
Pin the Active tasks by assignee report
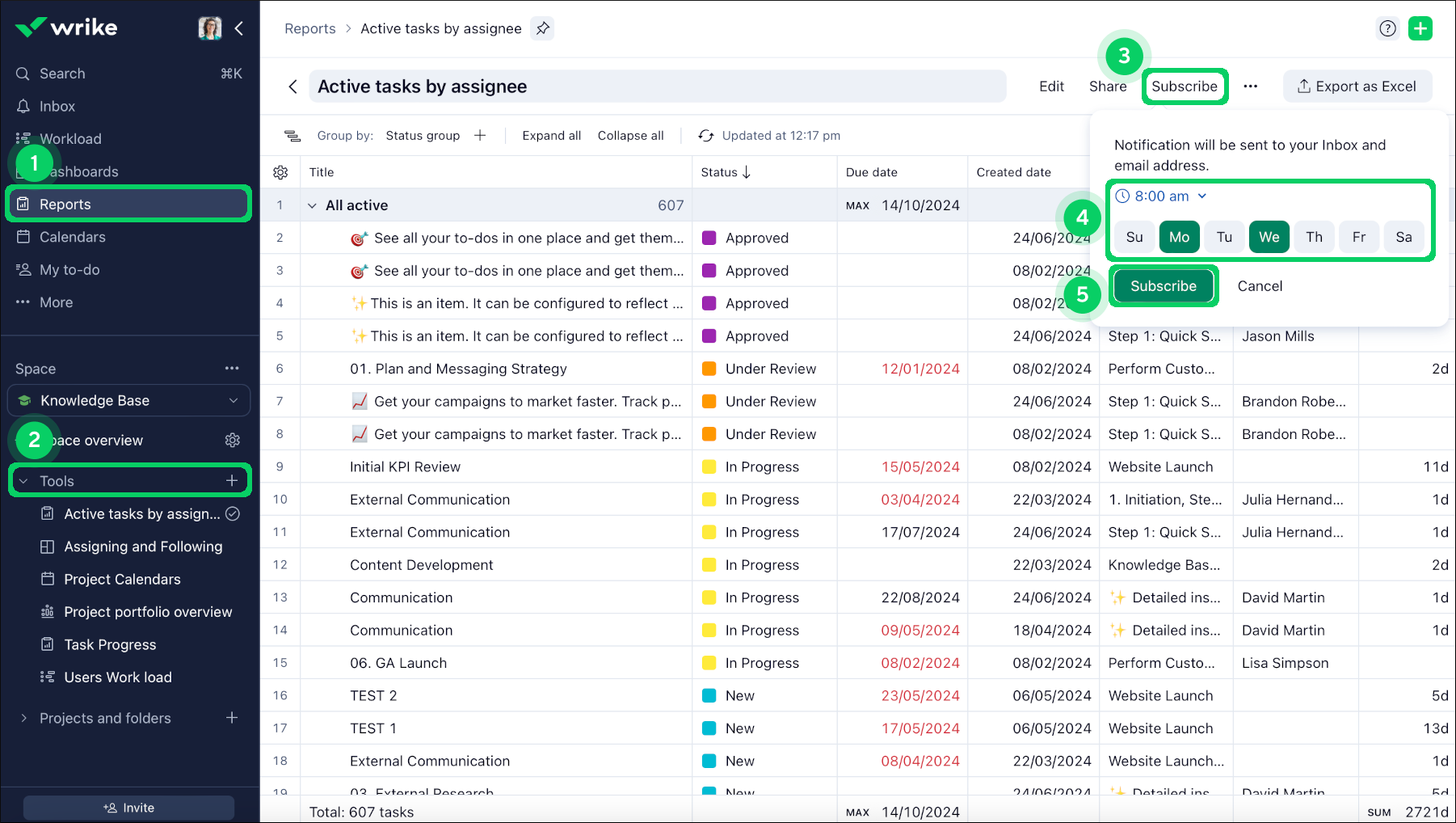(x=543, y=28)
